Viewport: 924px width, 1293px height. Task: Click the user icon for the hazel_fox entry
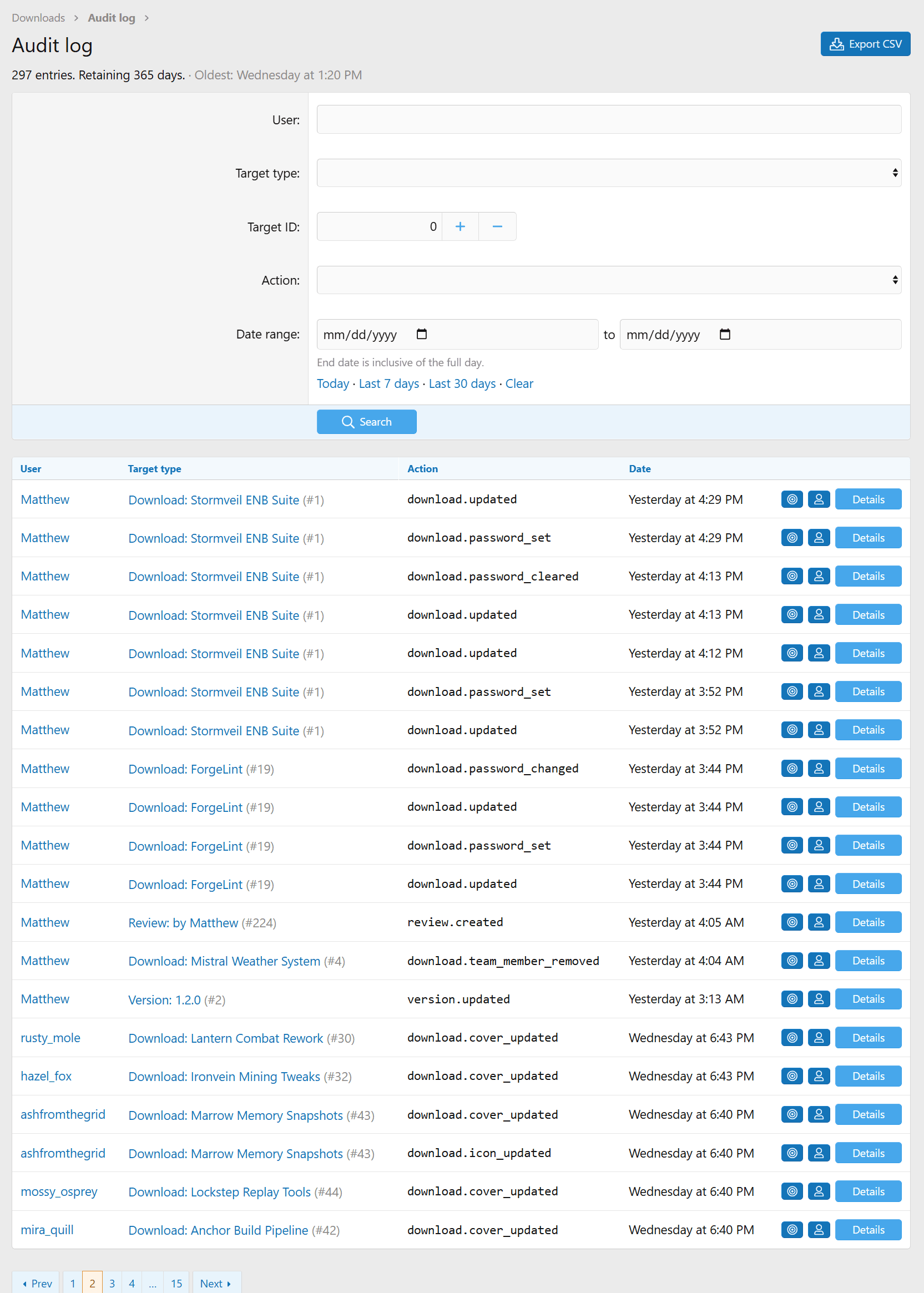[x=818, y=1075]
